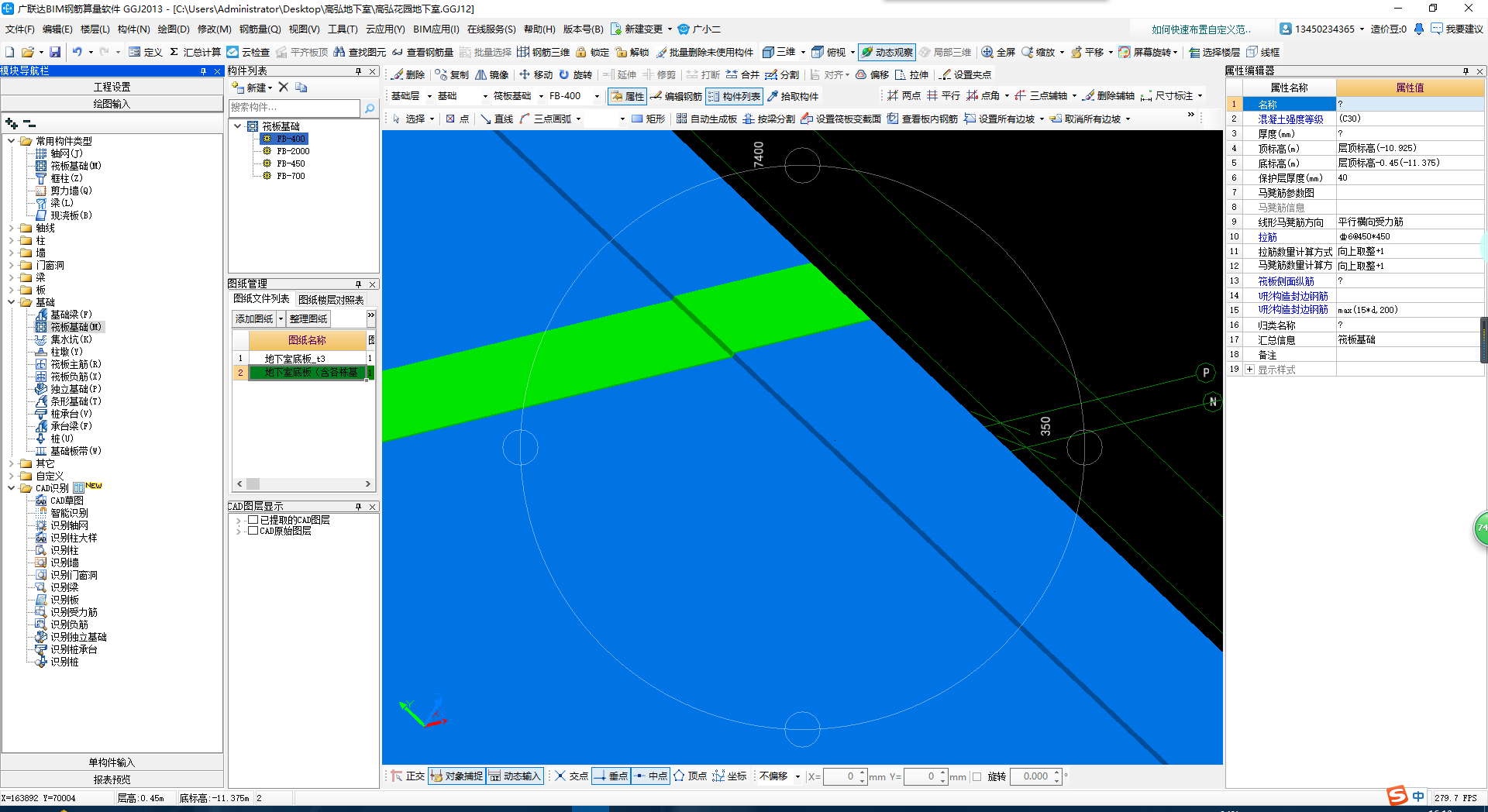
Task: Click 全屏 fullscreen icon
Action: 987,52
